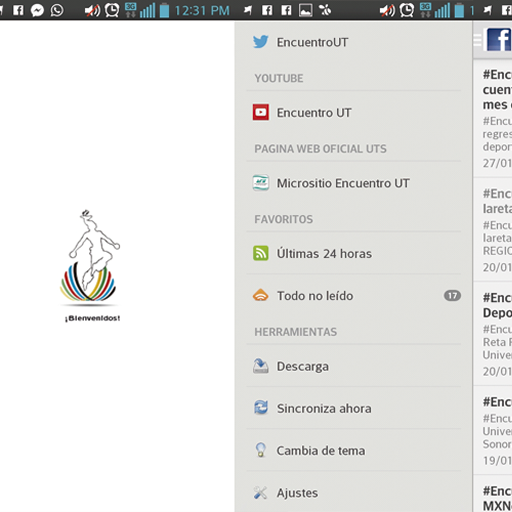Tap the orange feed icon beside Todo no leído
The width and height of the screenshot is (512, 512).
(x=261, y=296)
